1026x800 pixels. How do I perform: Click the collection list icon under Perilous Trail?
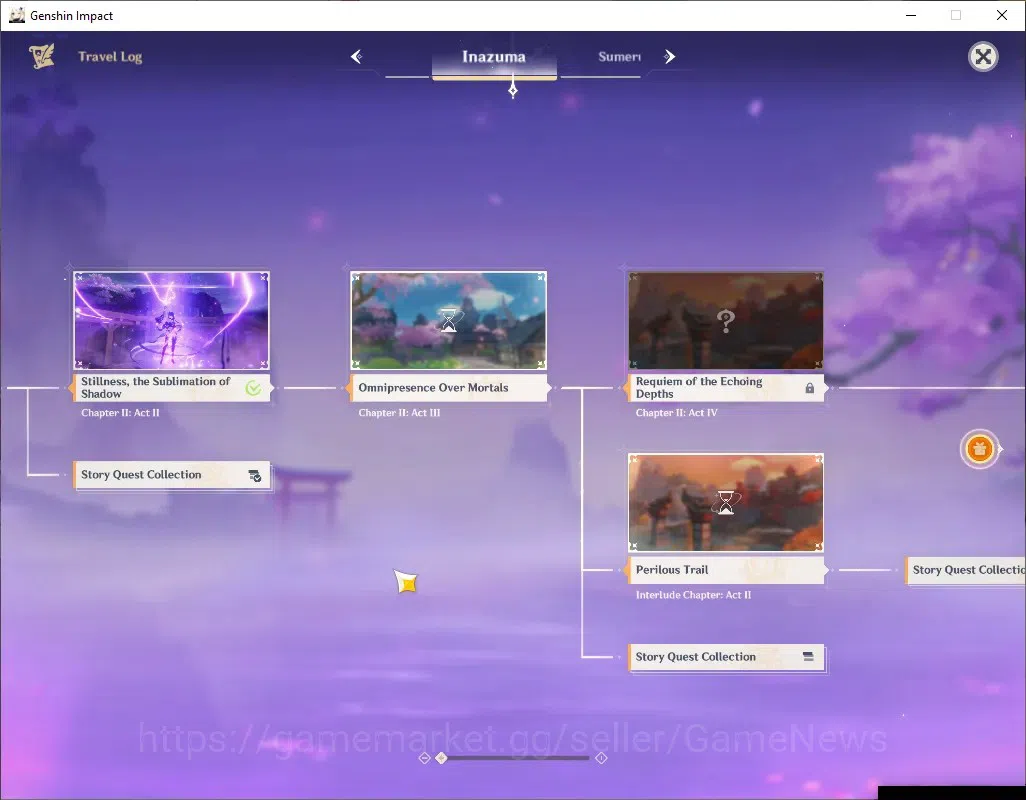pos(808,656)
